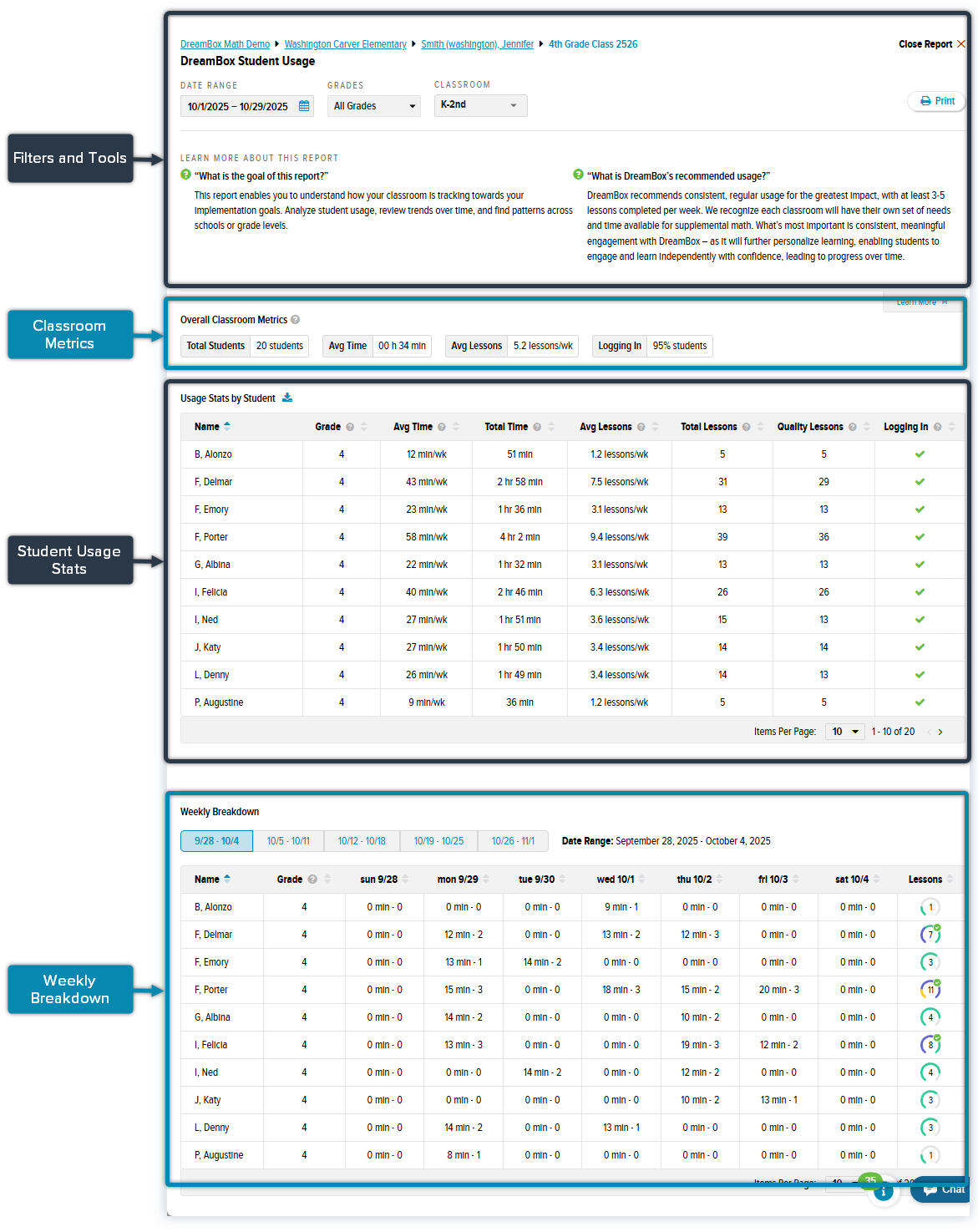Click the '5.2 lessons/wk' Avg Lessons metric
978x1232 pixels.
click(x=543, y=346)
